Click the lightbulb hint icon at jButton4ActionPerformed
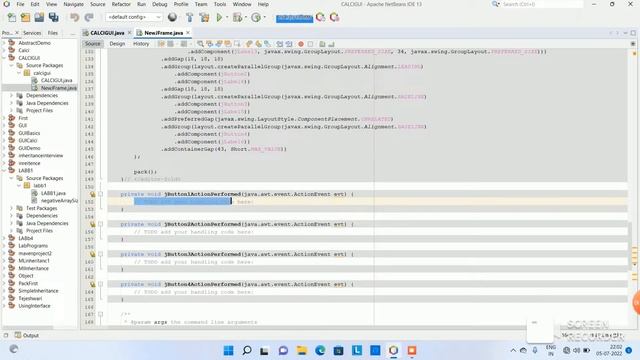Viewport: 640px width, 360px height. click(x=93, y=284)
